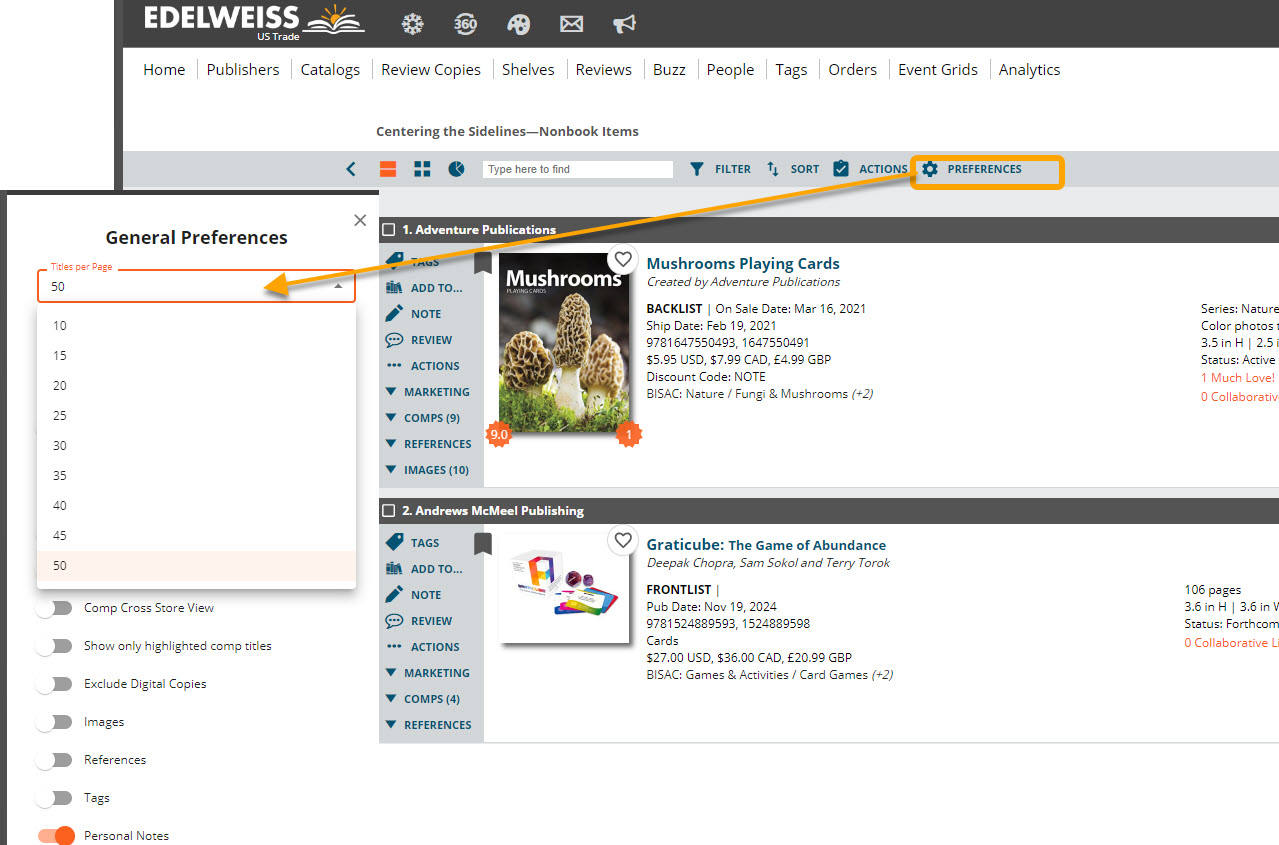
Task: Choose 50 in the dropdown list
Action: pyautogui.click(x=196, y=566)
